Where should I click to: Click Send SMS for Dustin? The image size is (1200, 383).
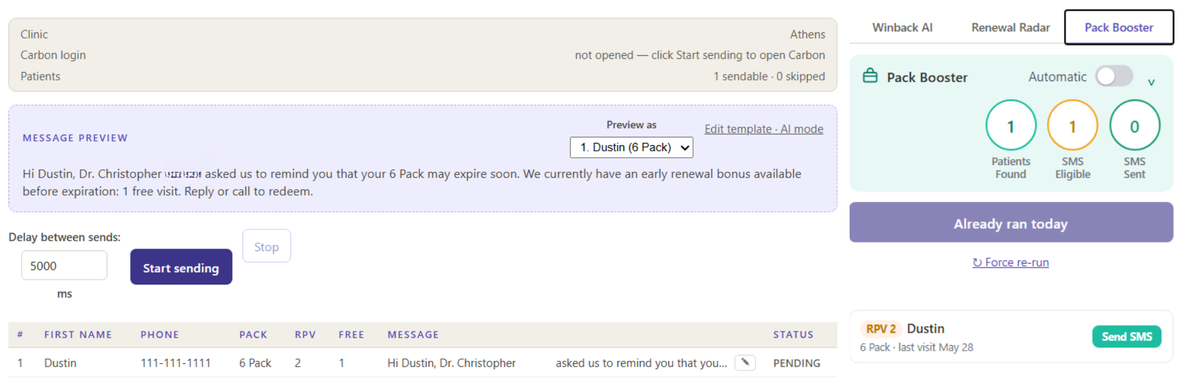1127,337
